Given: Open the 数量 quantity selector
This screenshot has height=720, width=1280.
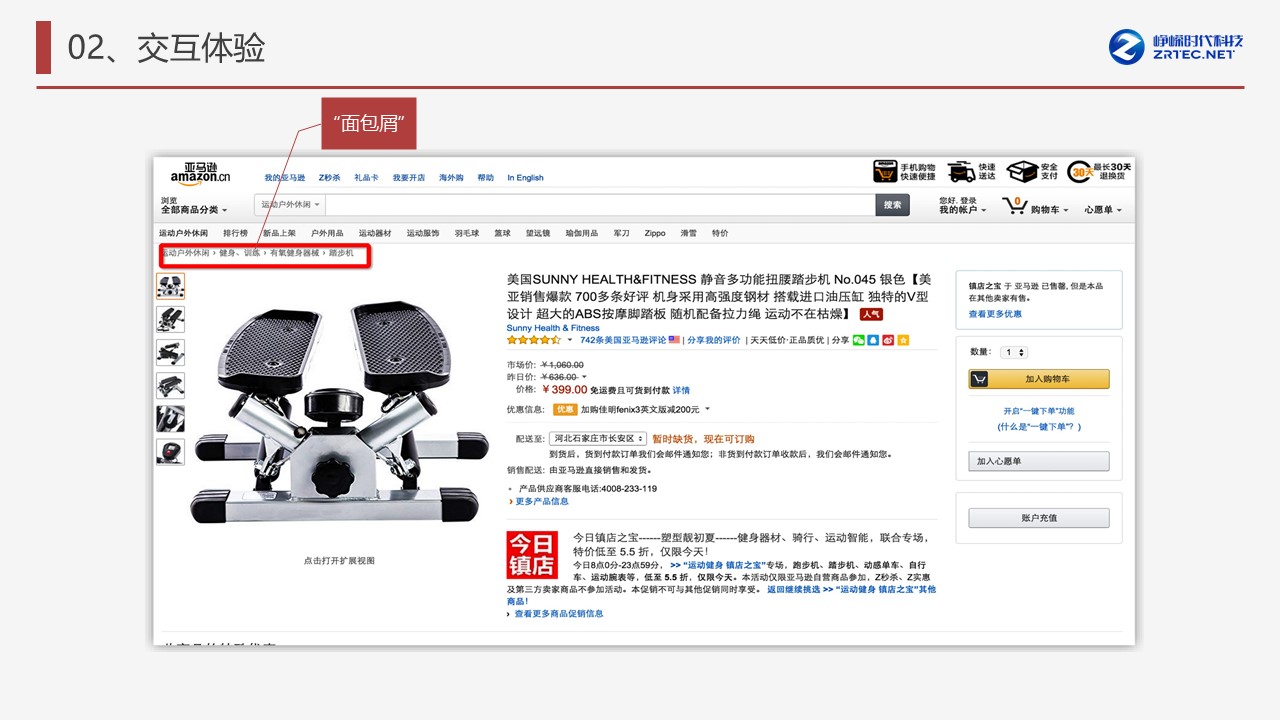Looking at the screenshot, I should [1014, 352].
